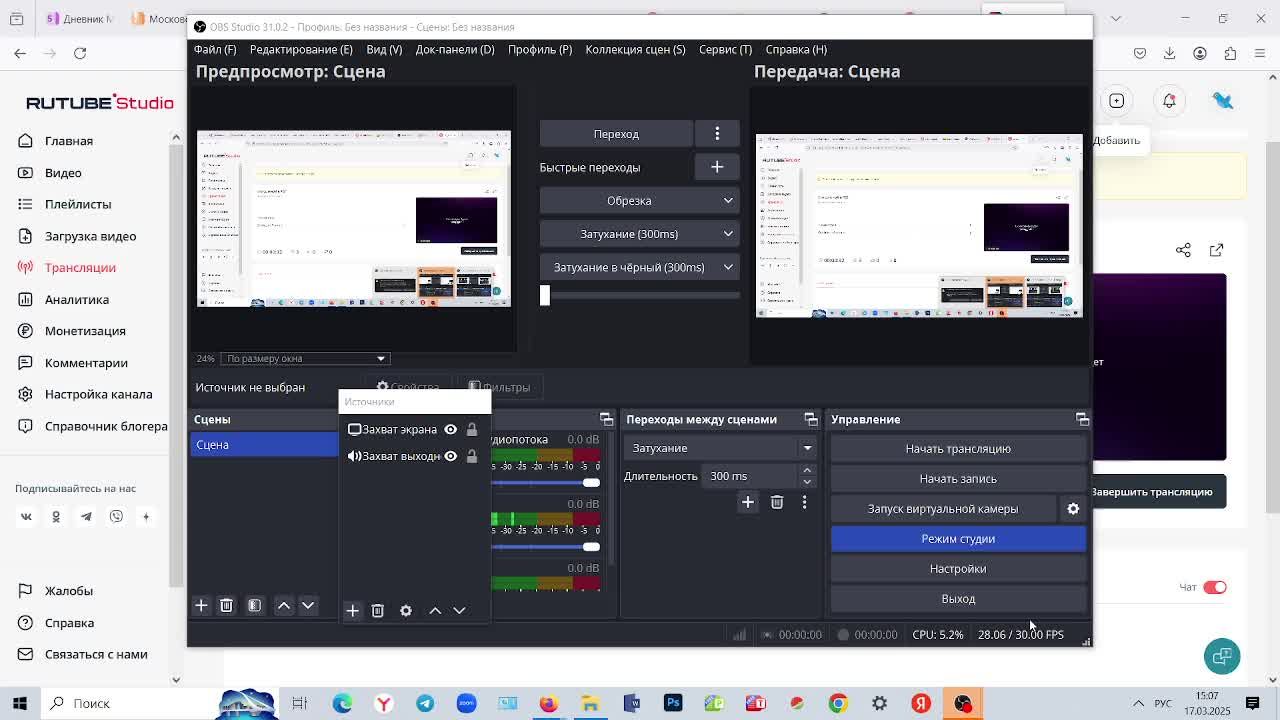Toggle the Чат switch in RUTUBE

point(1215,587)
